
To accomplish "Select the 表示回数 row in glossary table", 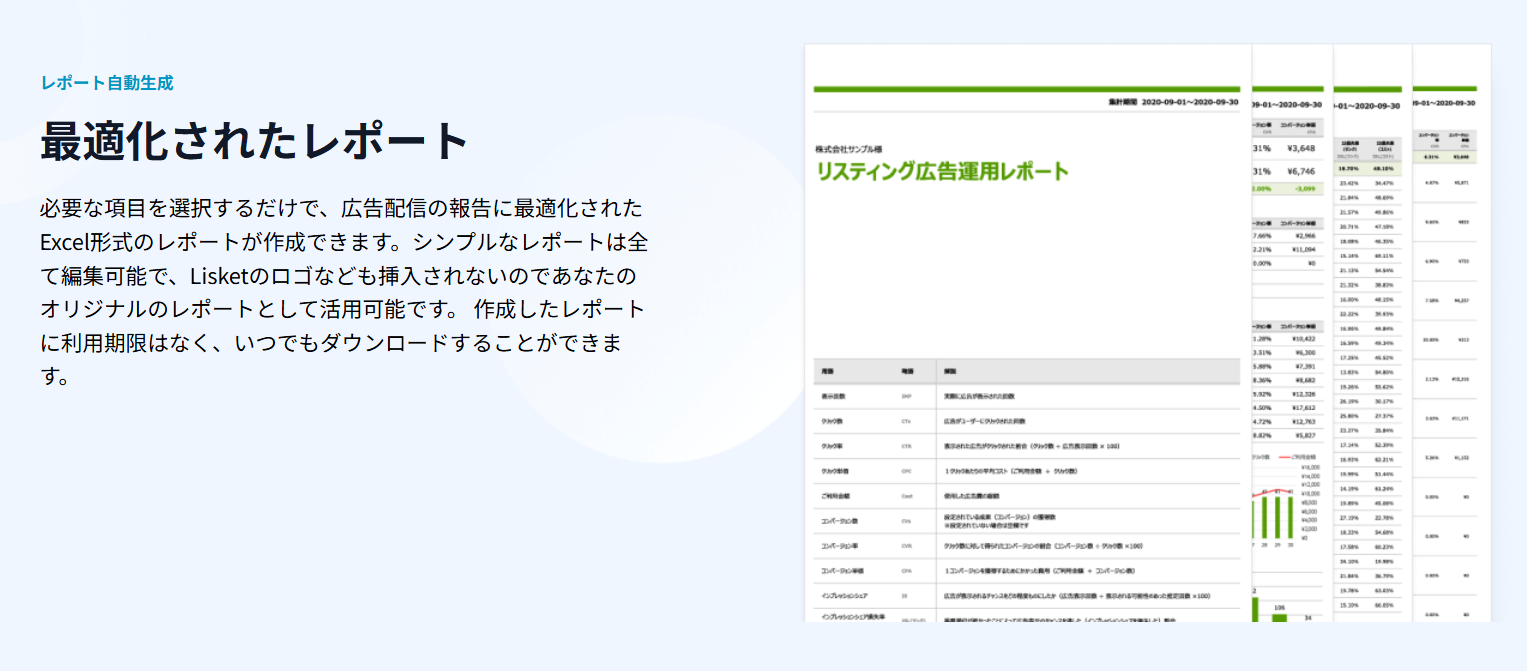I will point(1027,397).
